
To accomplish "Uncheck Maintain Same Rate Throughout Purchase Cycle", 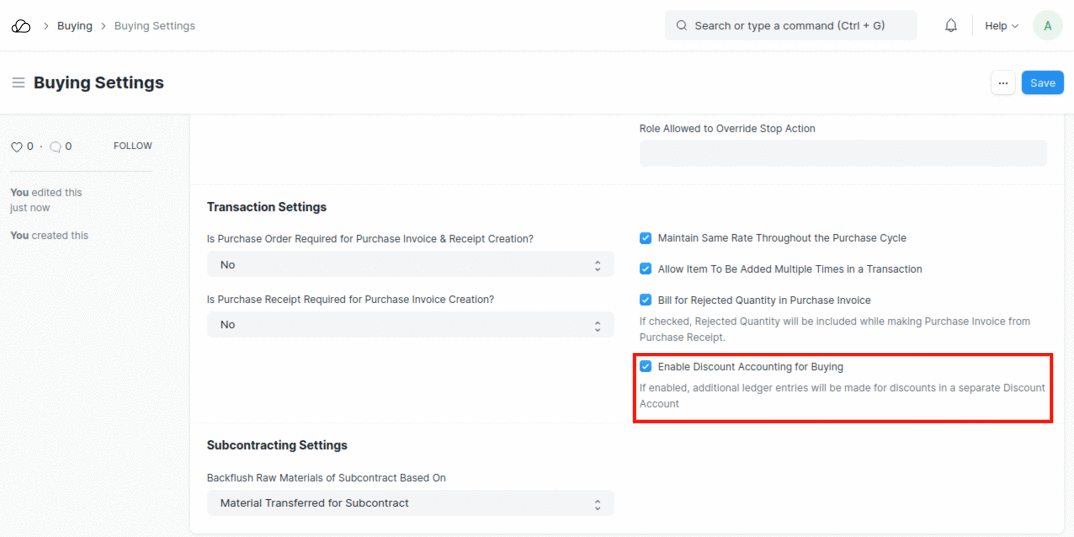I will [x=646, y=238].
